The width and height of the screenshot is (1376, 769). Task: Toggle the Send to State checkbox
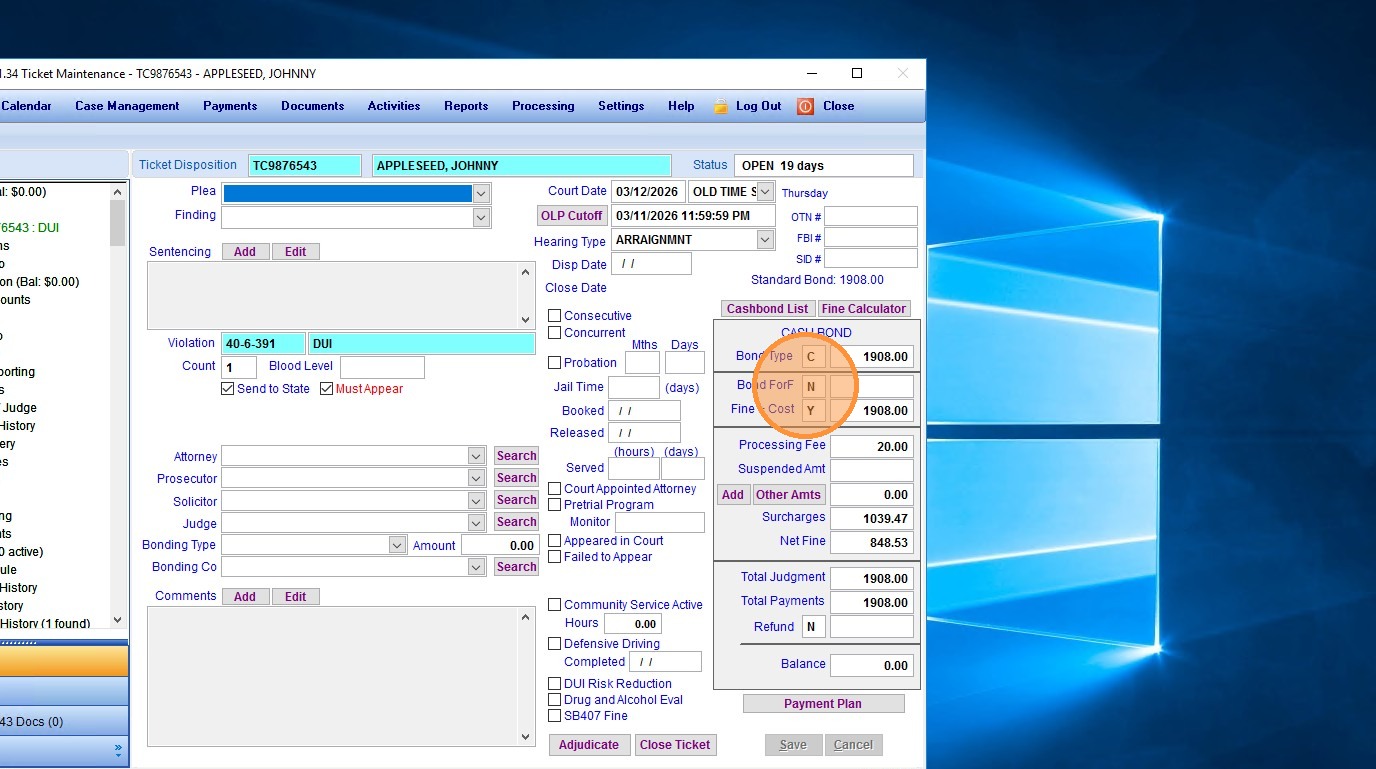tap(228, 389)
